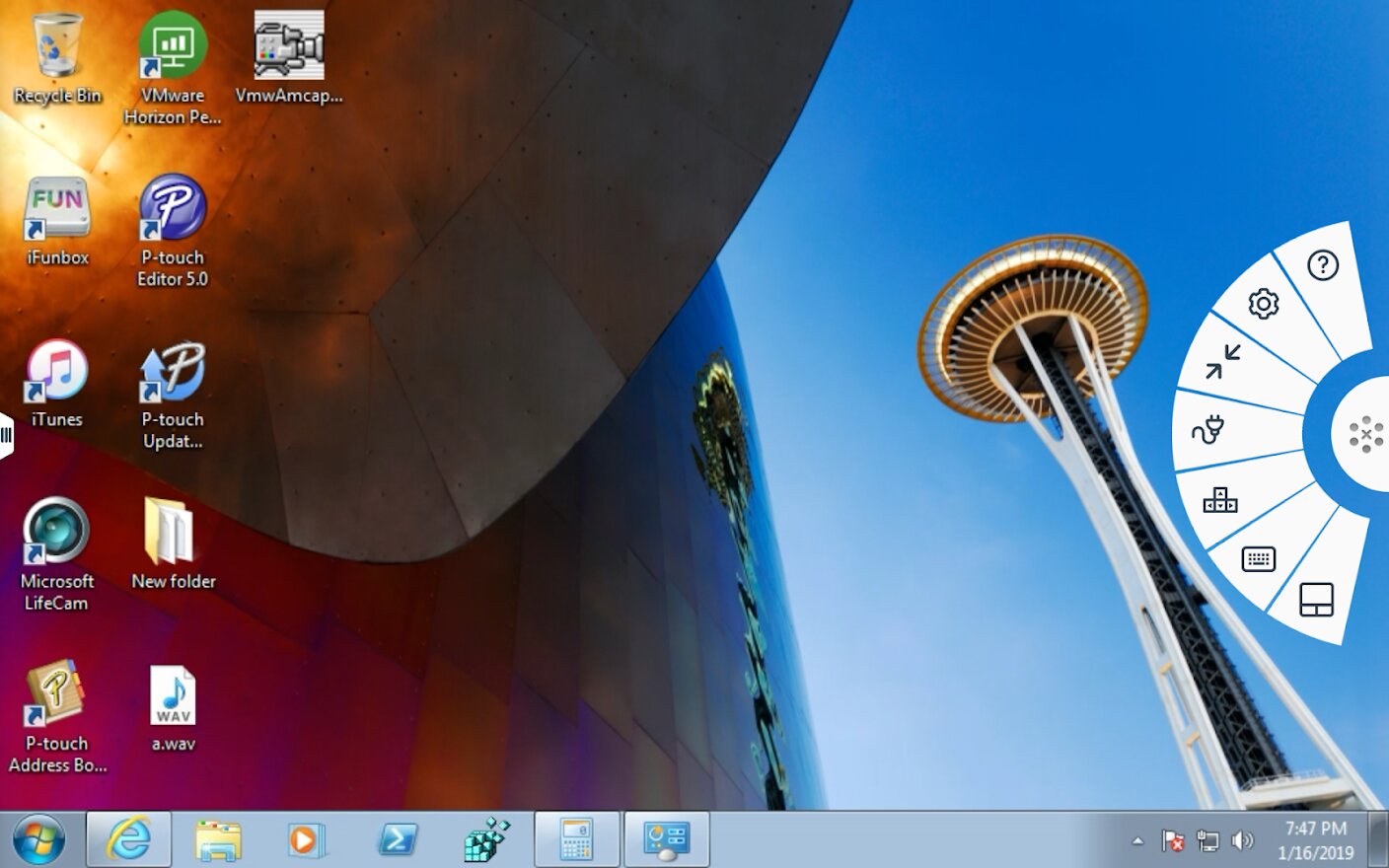1389x868 pixels.
Task: Open the Windows Start menu
Action: pyautogui.click(x=39, y=840)
